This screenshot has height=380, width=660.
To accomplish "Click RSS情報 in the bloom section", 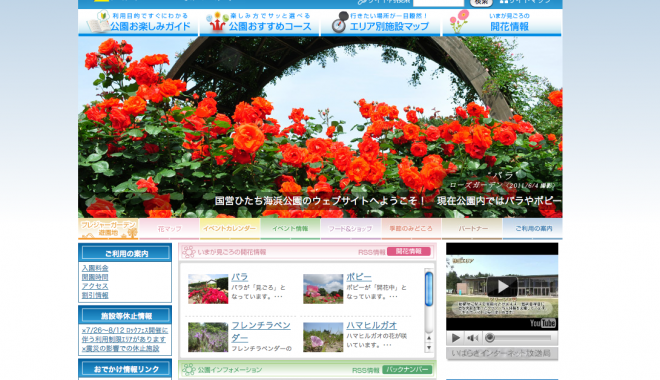I will tap(372, 252).
